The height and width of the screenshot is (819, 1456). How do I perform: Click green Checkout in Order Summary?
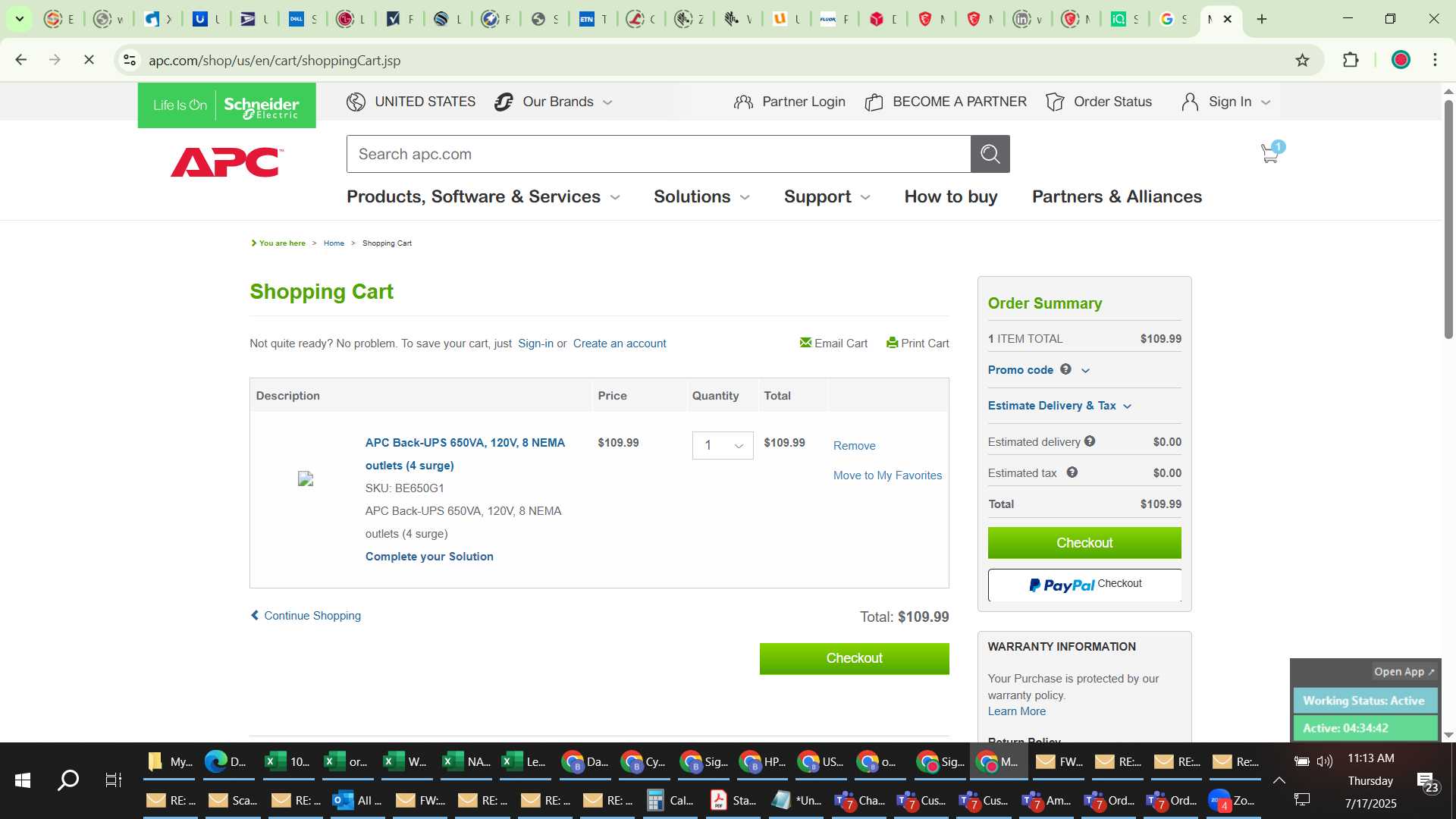pyautogui.click(x=1084, y=543)
